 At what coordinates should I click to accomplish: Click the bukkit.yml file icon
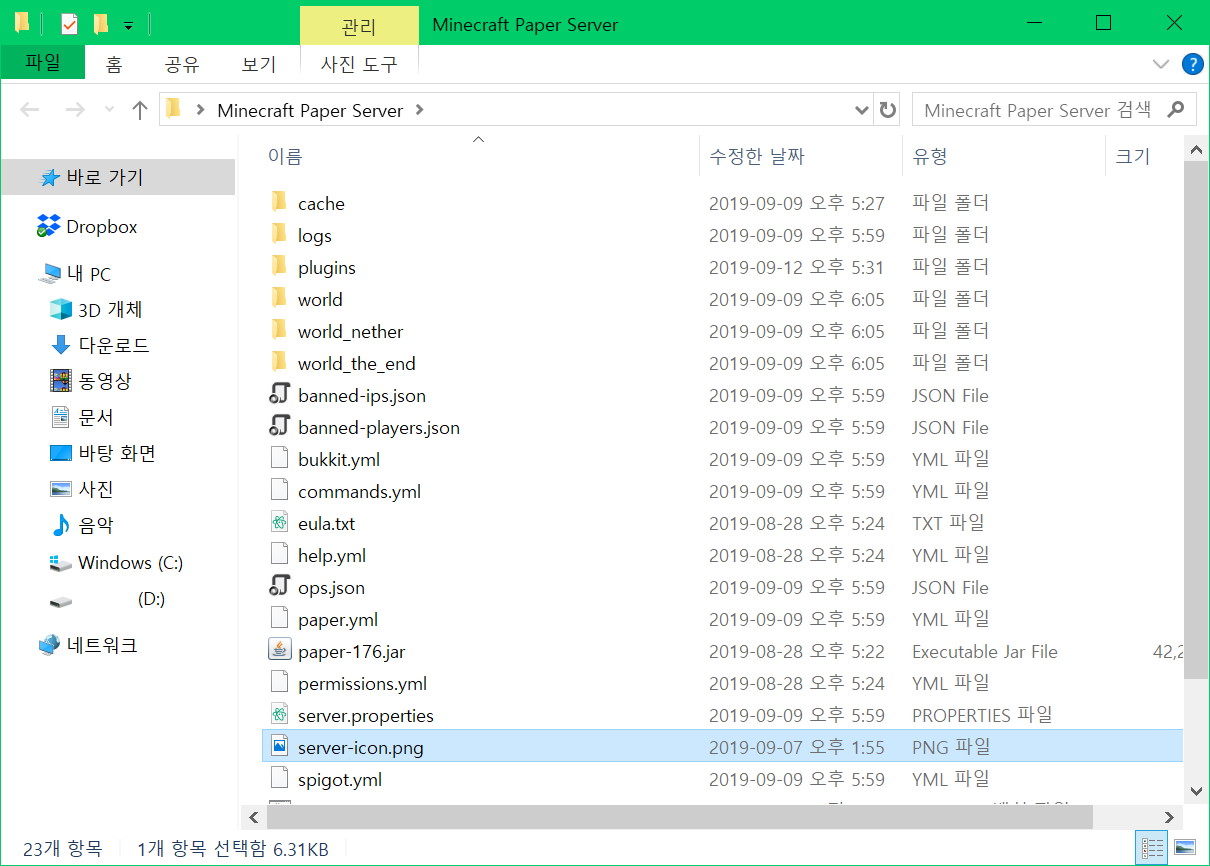tap(280, 459)
